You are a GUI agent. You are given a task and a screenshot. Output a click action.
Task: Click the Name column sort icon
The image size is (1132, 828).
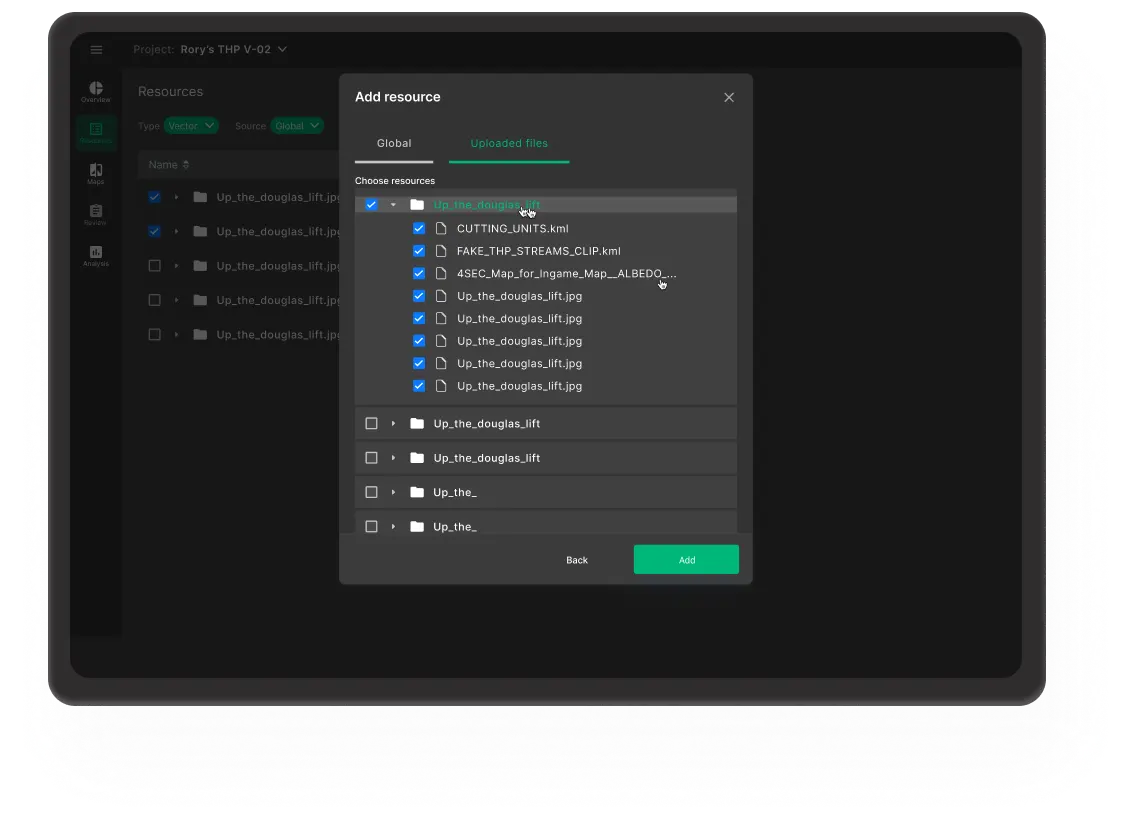click(x=186, y=165)
